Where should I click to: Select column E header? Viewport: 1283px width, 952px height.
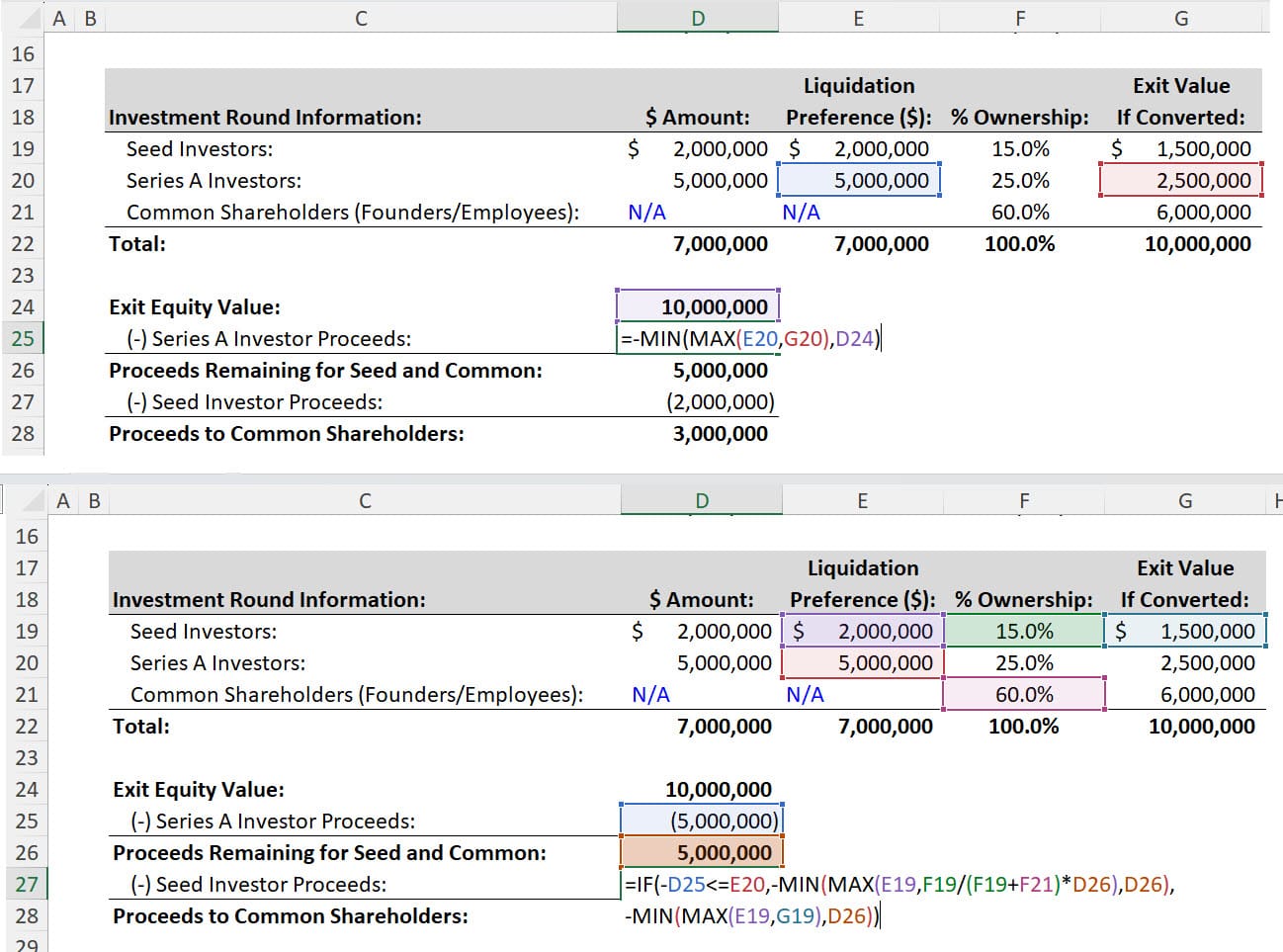(x=858, y=16)
